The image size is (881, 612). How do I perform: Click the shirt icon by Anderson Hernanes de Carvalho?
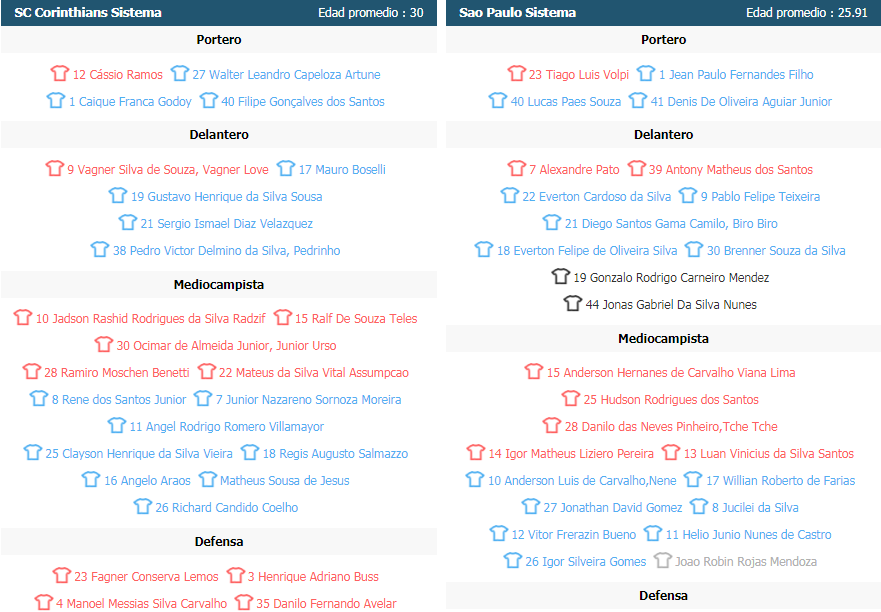coord(534,371)
